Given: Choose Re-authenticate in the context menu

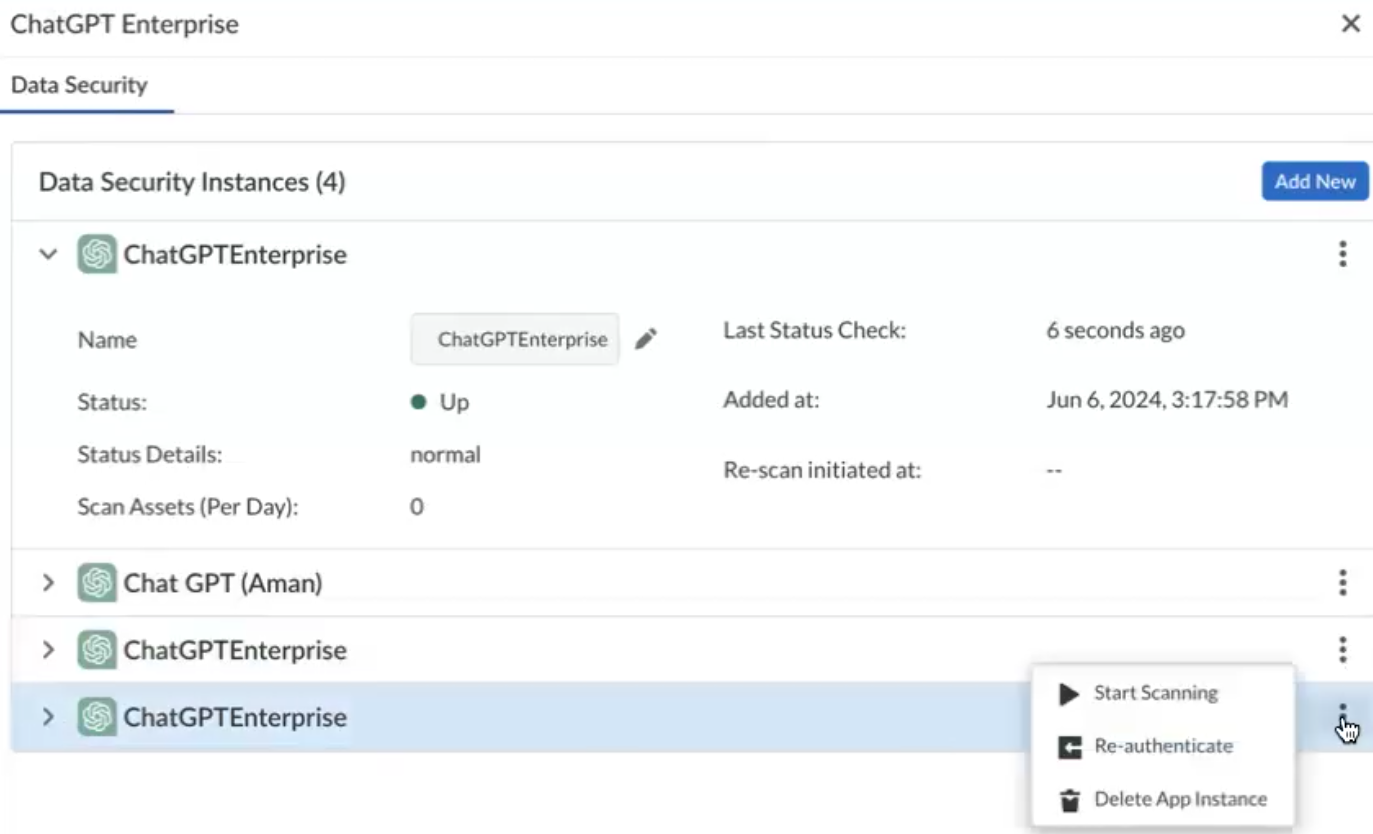Looking at the screenshot, I should coord(1163,746).
